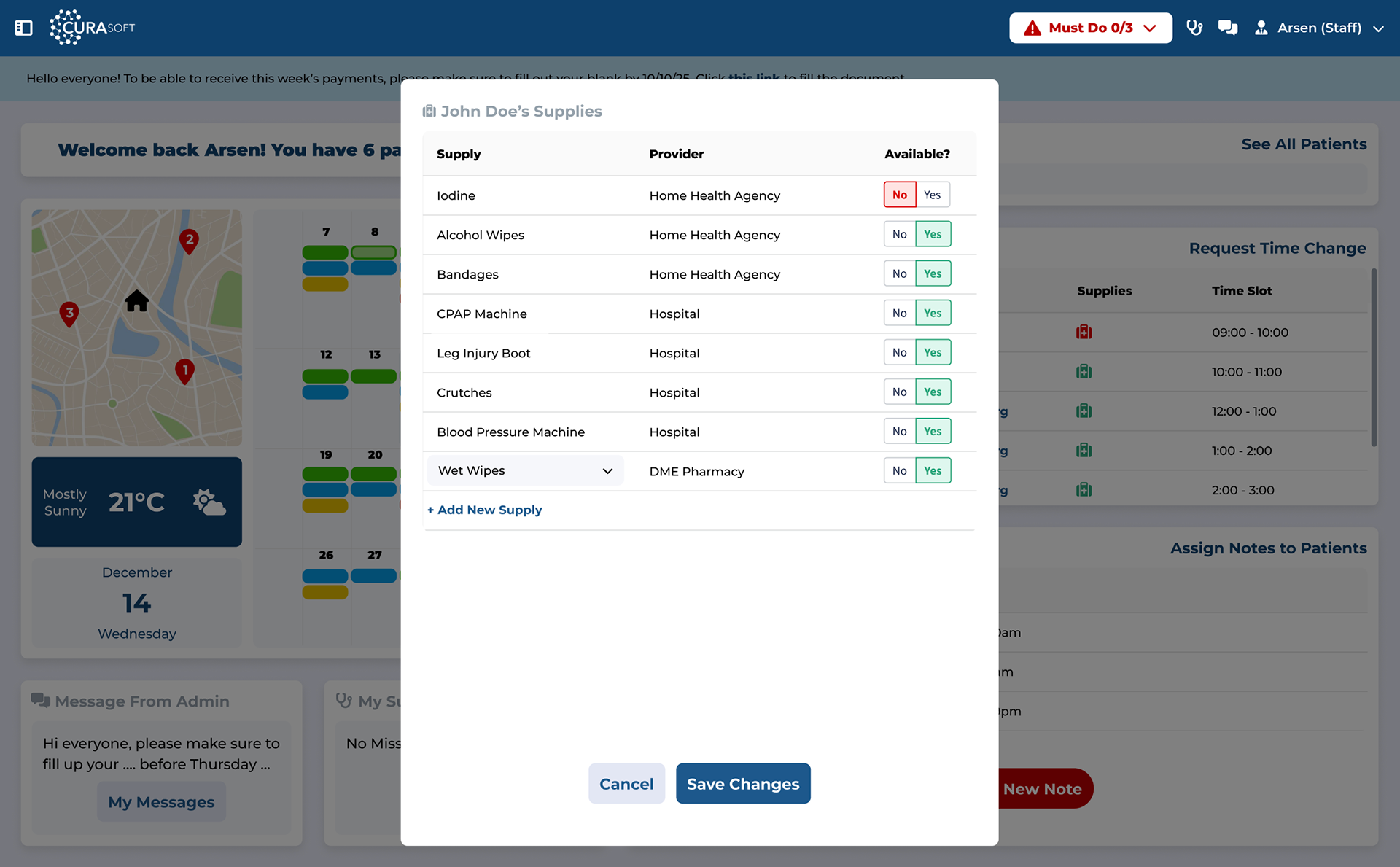Open the chat messages icon in header
1400x867 pixels.
pos(1228,28)
